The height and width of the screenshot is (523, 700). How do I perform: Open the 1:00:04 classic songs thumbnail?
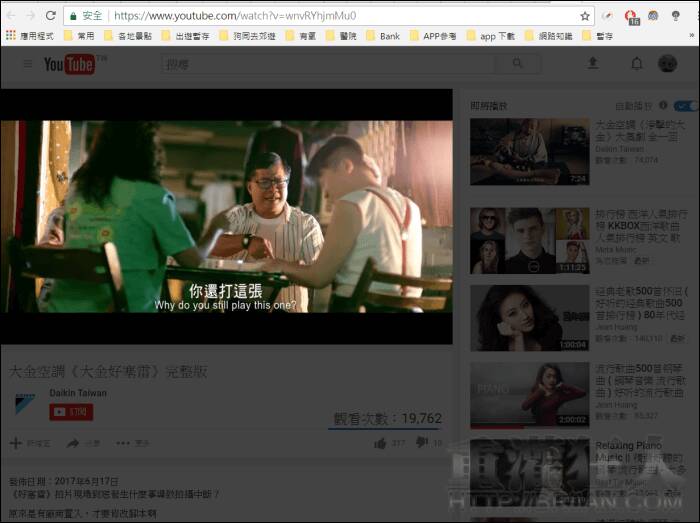[x=529, y=318]
